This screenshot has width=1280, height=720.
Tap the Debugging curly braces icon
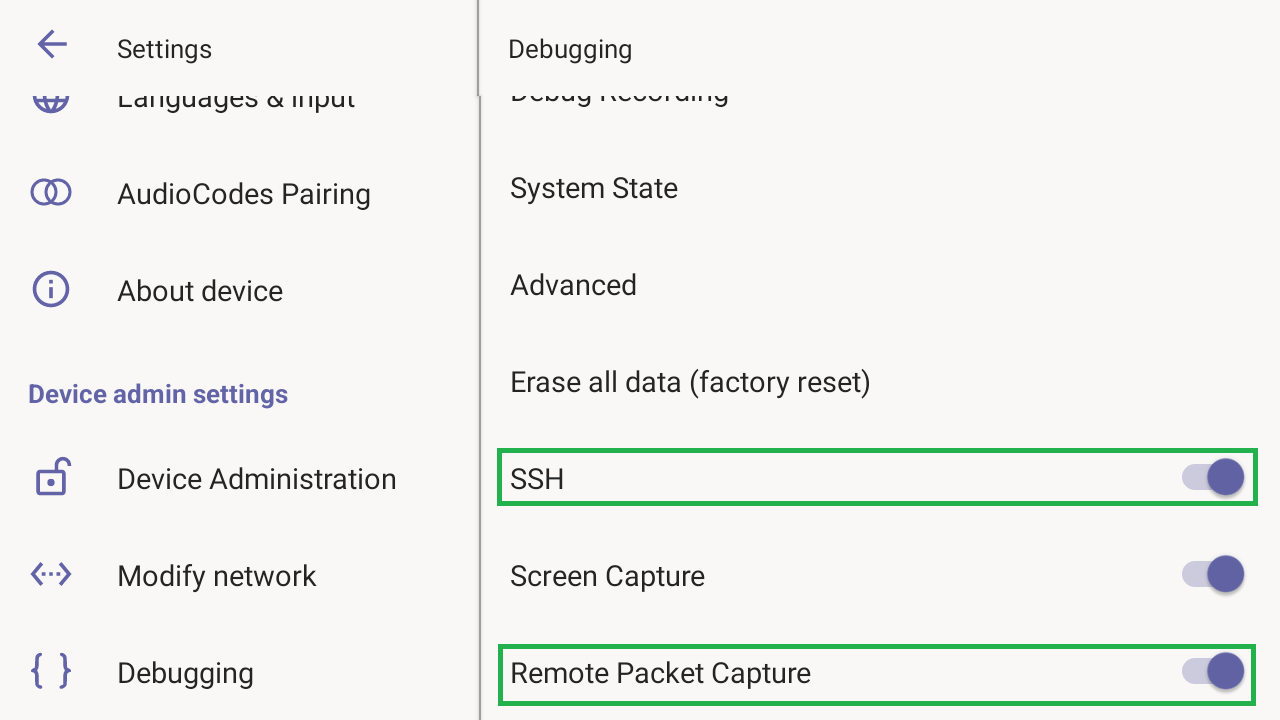(51, 671)
